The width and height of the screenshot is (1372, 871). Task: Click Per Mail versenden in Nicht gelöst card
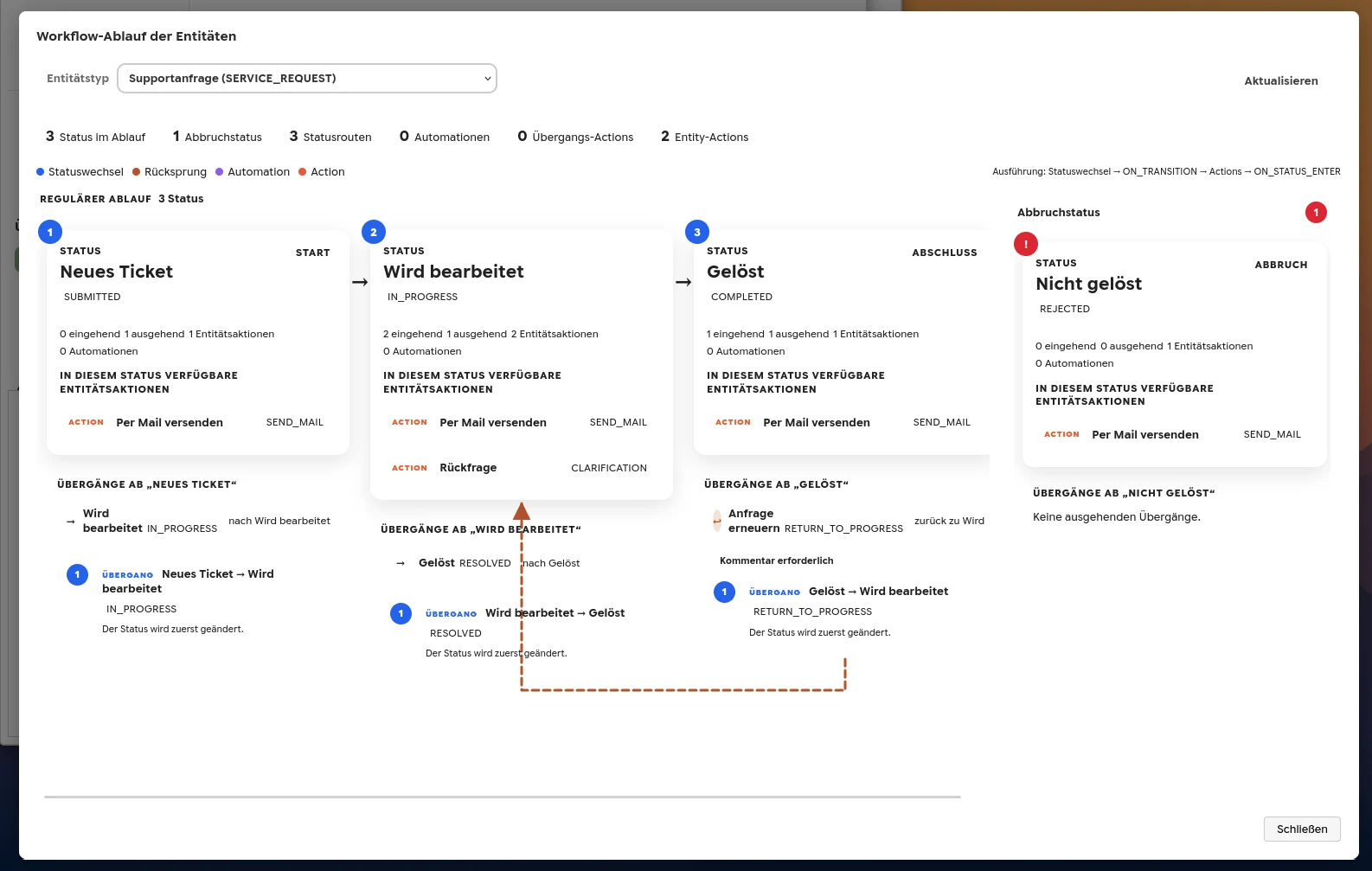point(1145,434)
